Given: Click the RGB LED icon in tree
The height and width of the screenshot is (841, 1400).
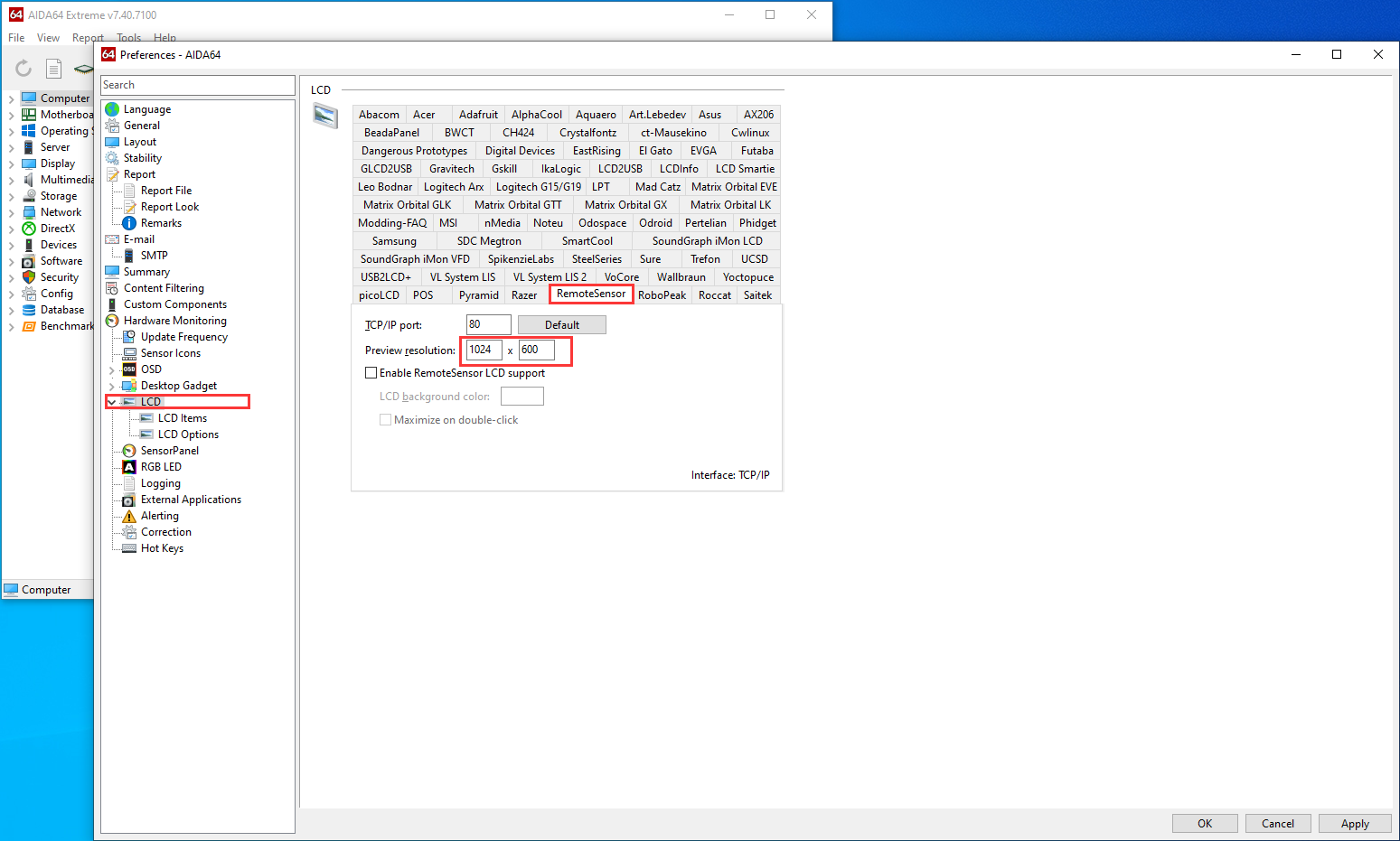Looking at the screenshot, I should (x=129, y=467).
